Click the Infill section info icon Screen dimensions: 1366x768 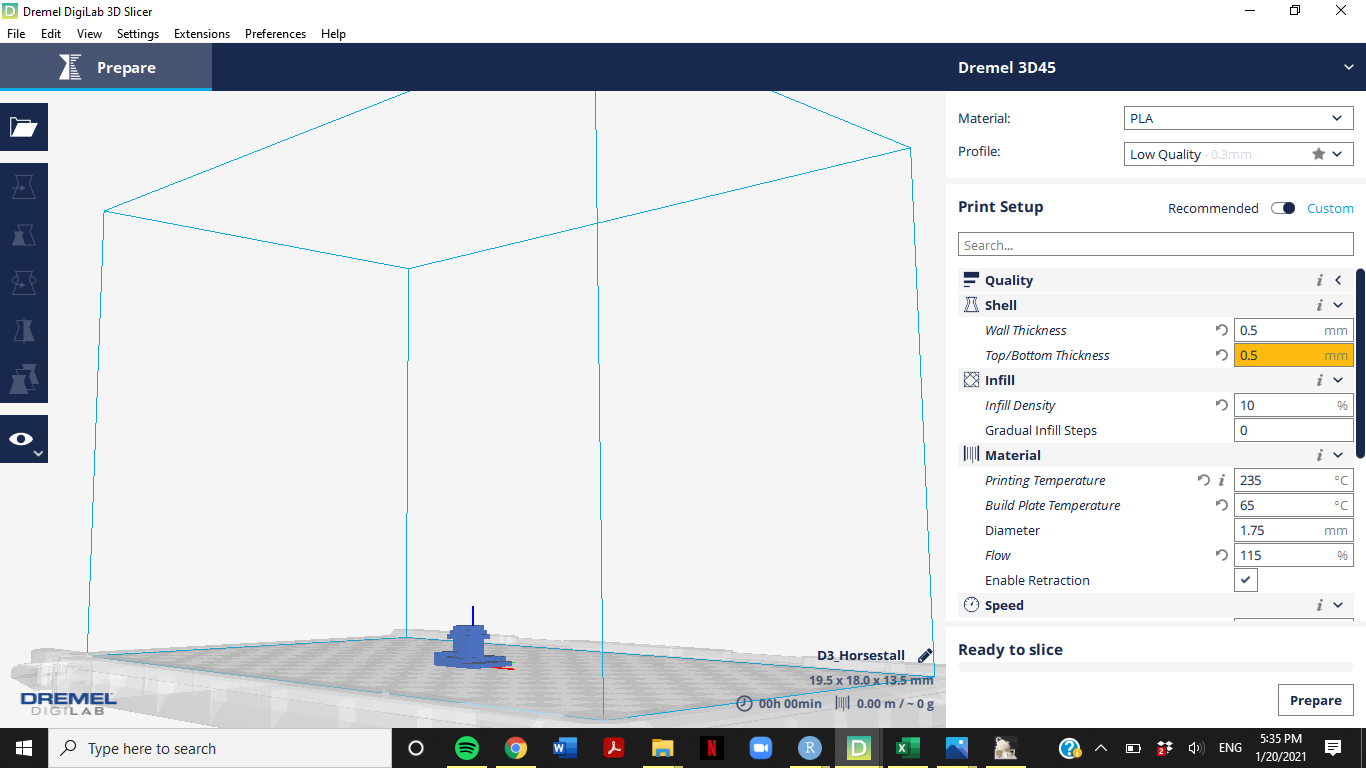tap(1319, 380)
